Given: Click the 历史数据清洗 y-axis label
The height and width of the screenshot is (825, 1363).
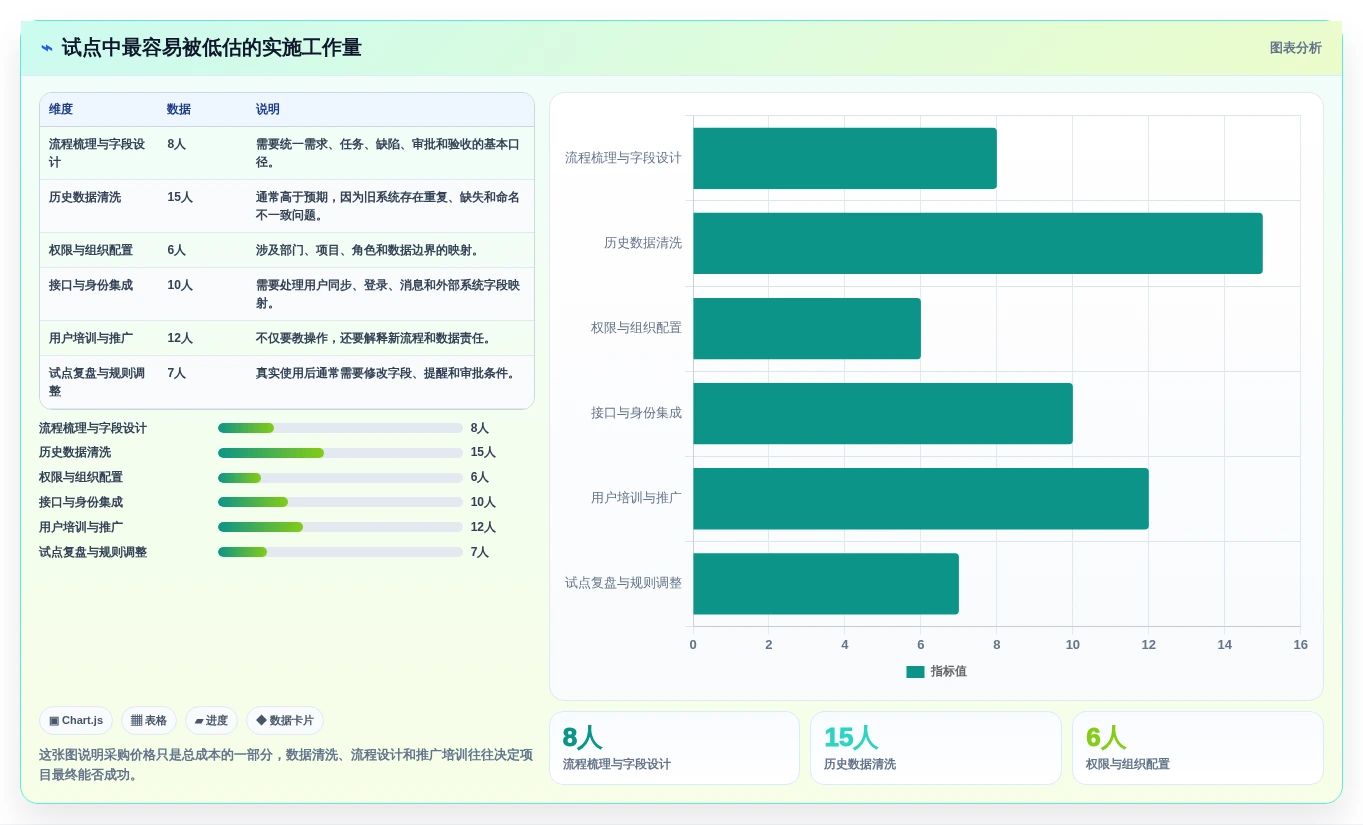Looking at the screenshot, I should [643, 243].
